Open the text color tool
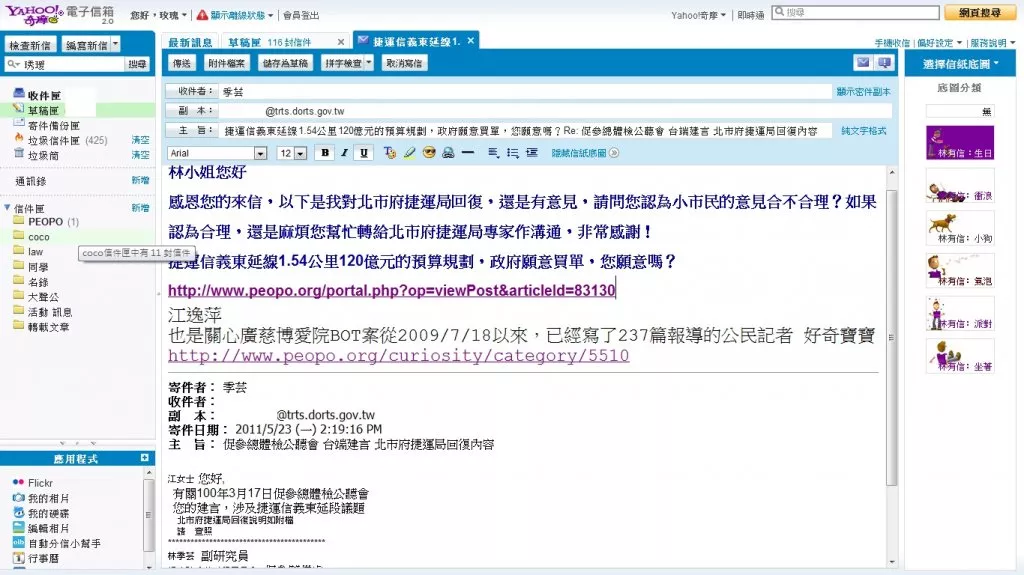The height and width of the screenshot is (575, 1024). (x=390, y=153)
